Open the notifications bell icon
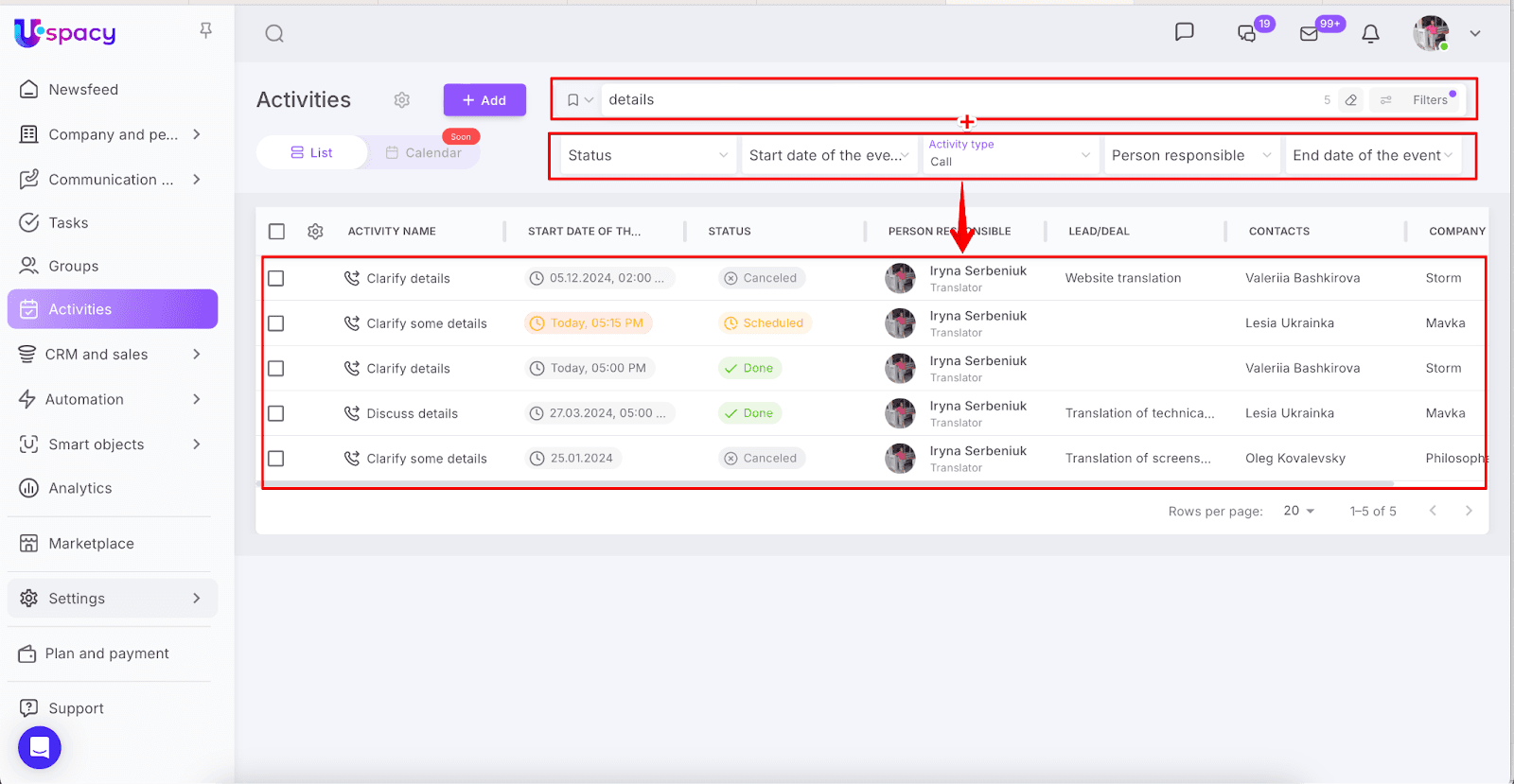1514x784 pixels. [x=1370, y=34]
